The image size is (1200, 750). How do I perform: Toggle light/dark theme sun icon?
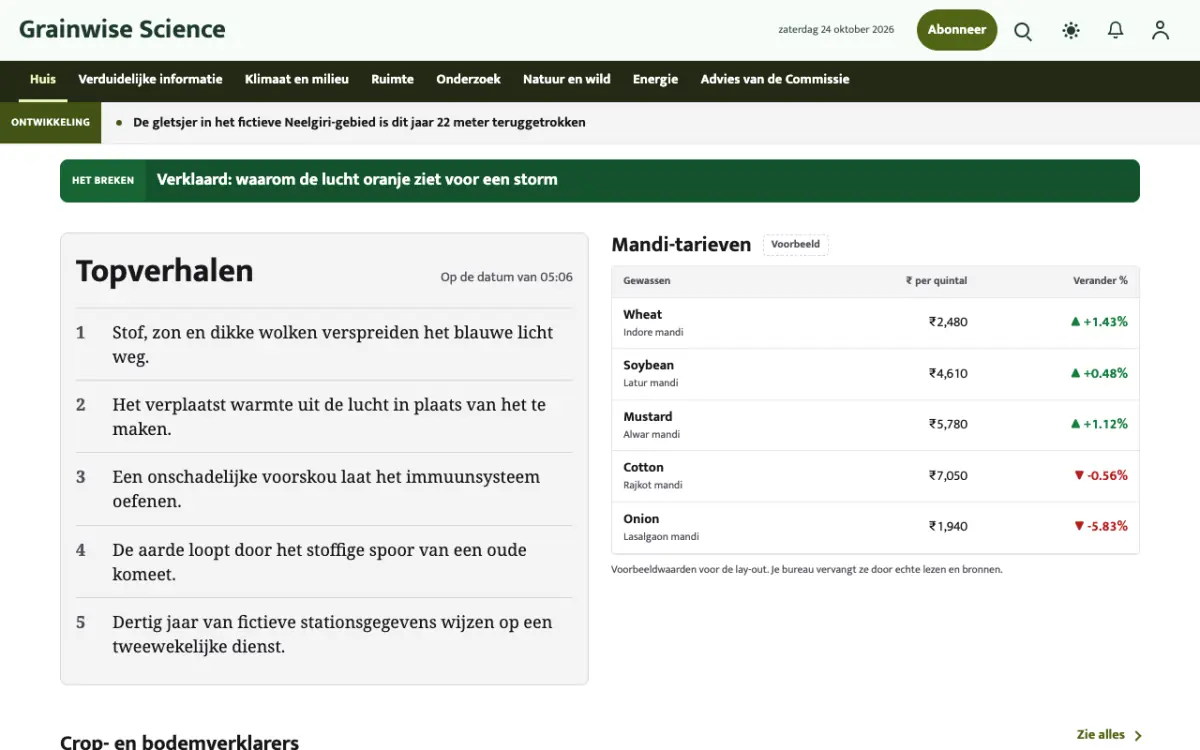(x=1071, y=31)
